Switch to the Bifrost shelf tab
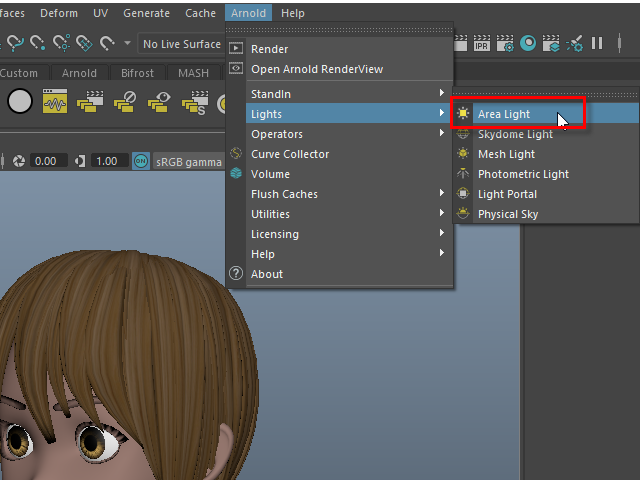This screenshot has height=480, width=640. click(x=138, y=73)
